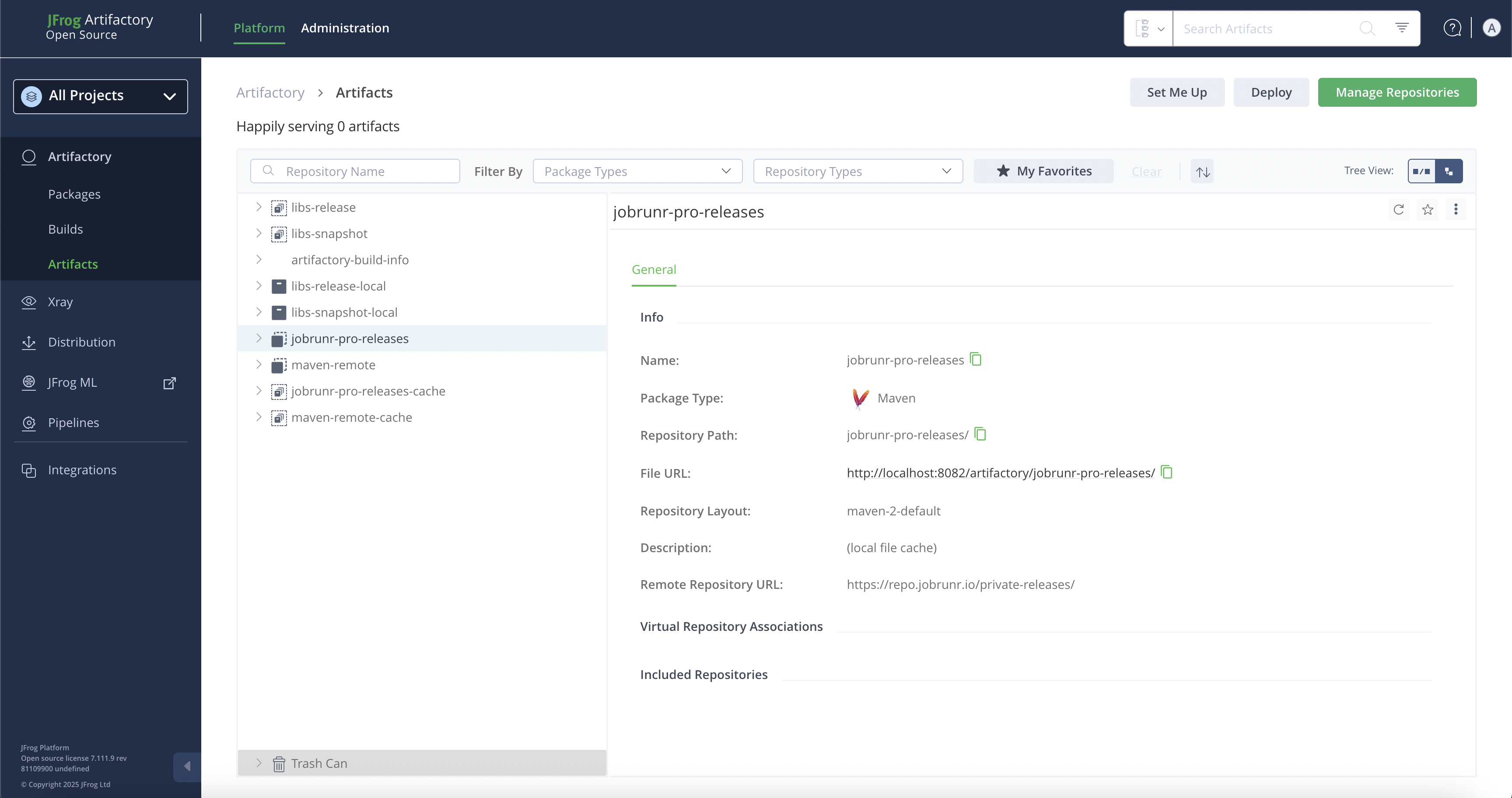Toggle the My Favorites filter
The height and width of the screenshot is (798, 1512).
click(x=1043, y=171)
